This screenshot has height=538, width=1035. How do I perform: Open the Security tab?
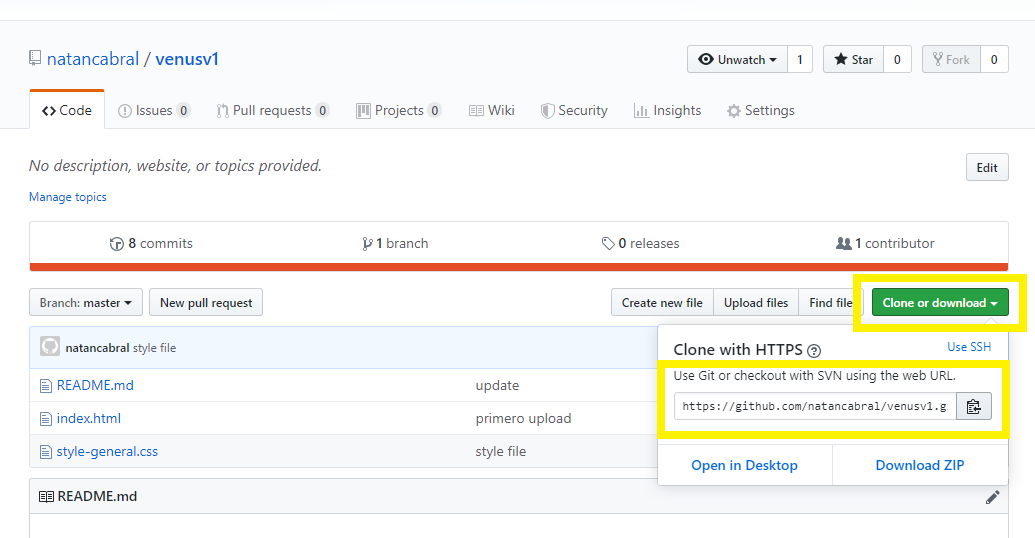[x=574, y=110]
